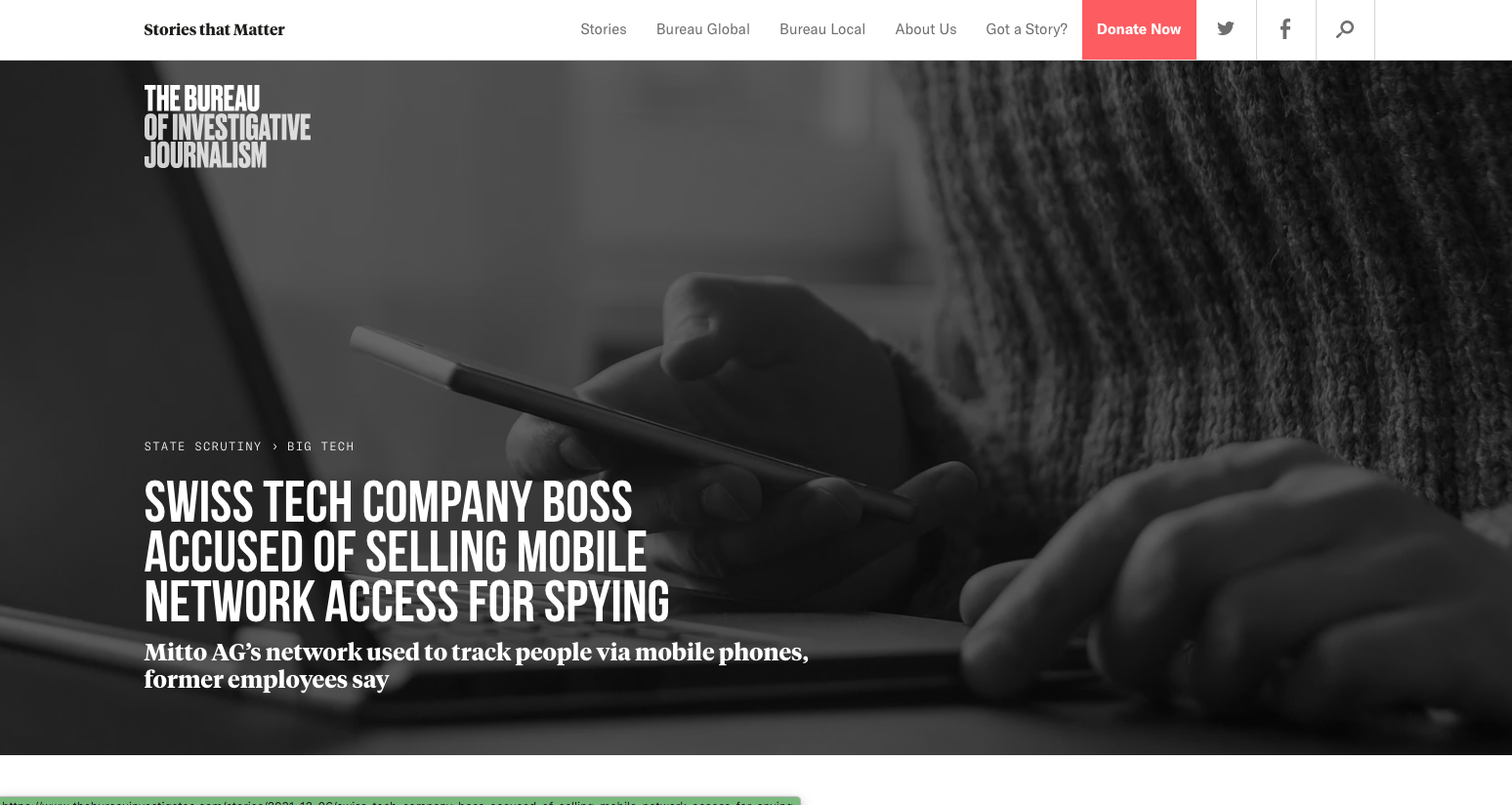Click the breadcrumb chevron between categories
1512x805 pixels.
(x=274, y=446)
